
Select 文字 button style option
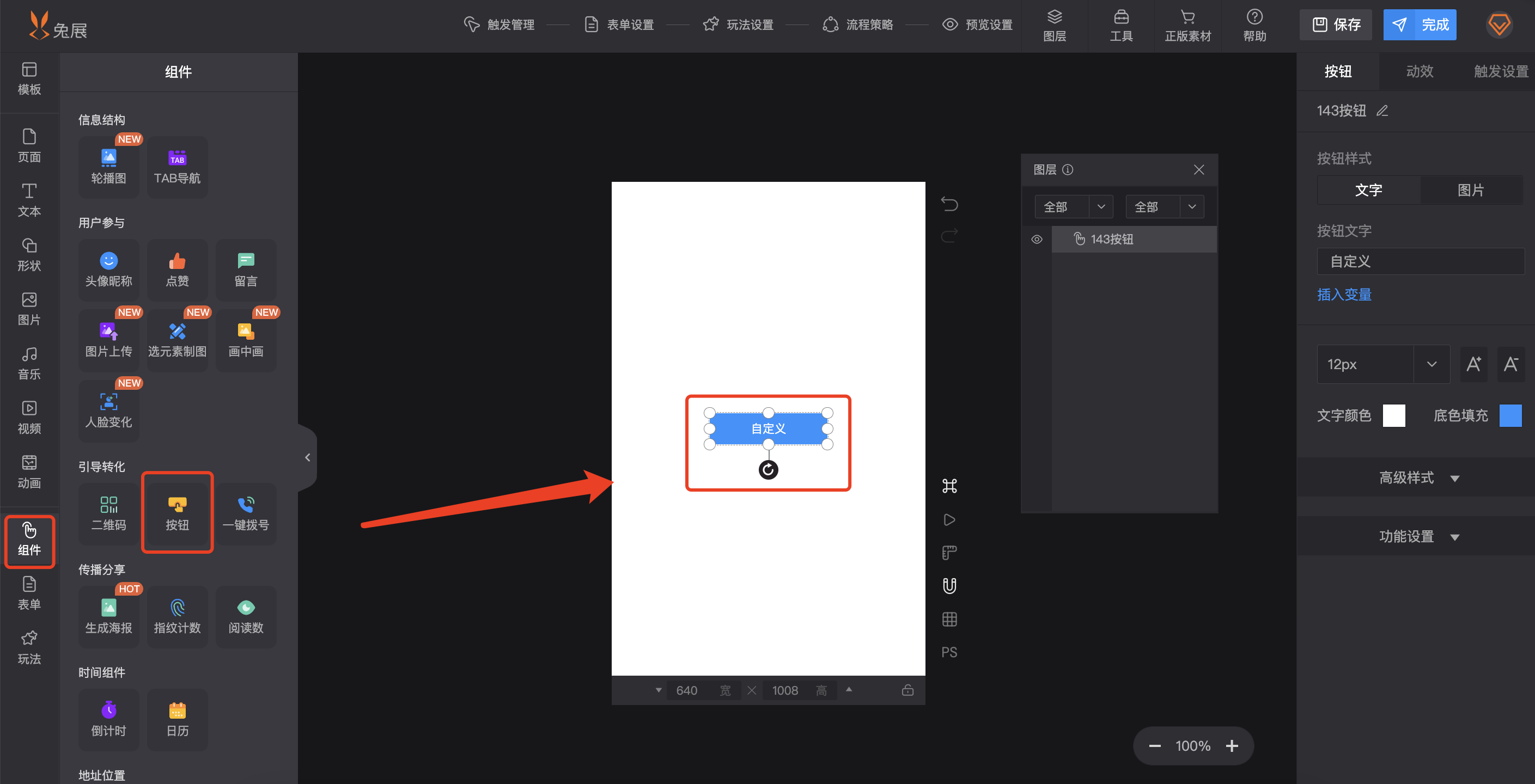click(1368, 190)
